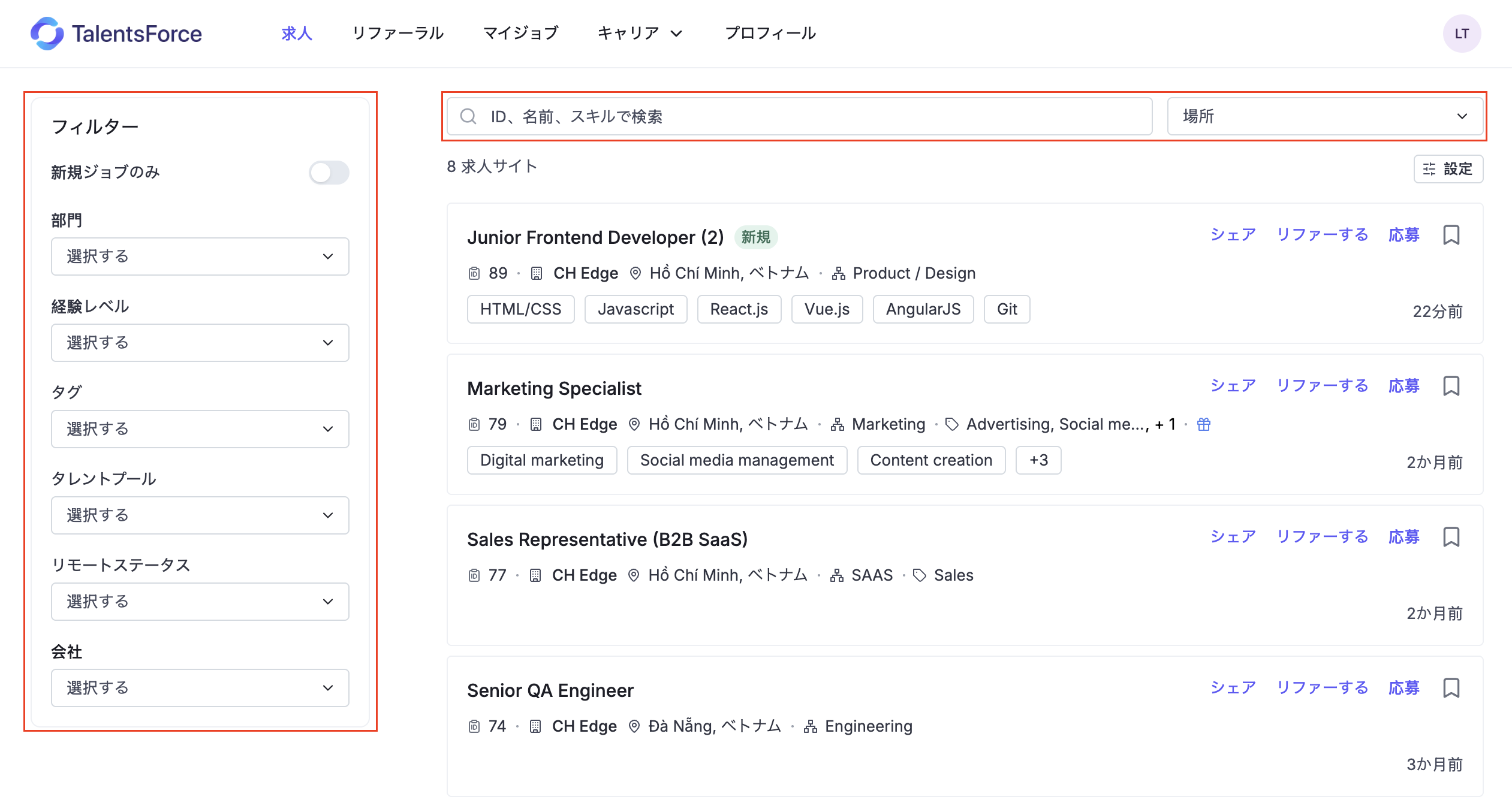Viewport: 1512px width, 803px height.
Task: Expand the リモートステータス filter dropdown
Action: [200, 602]
